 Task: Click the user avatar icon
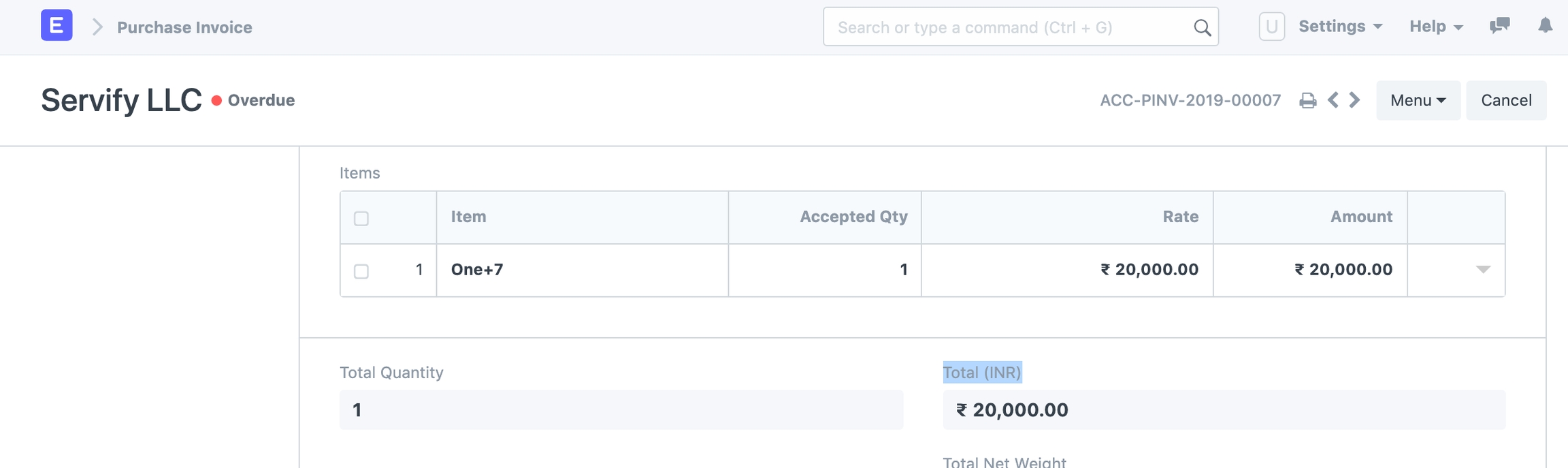[1271, 27]
